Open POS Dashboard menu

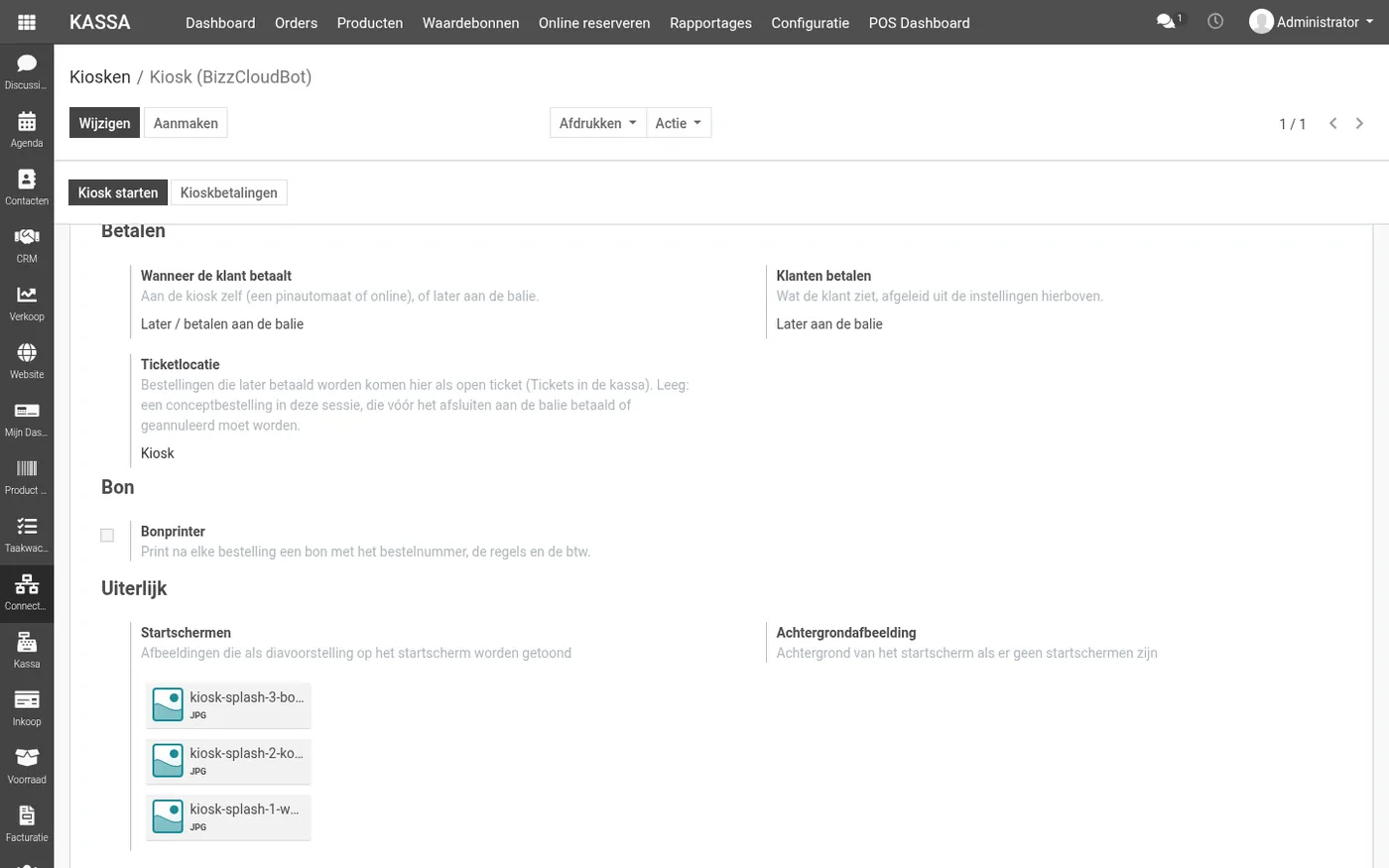920,23
